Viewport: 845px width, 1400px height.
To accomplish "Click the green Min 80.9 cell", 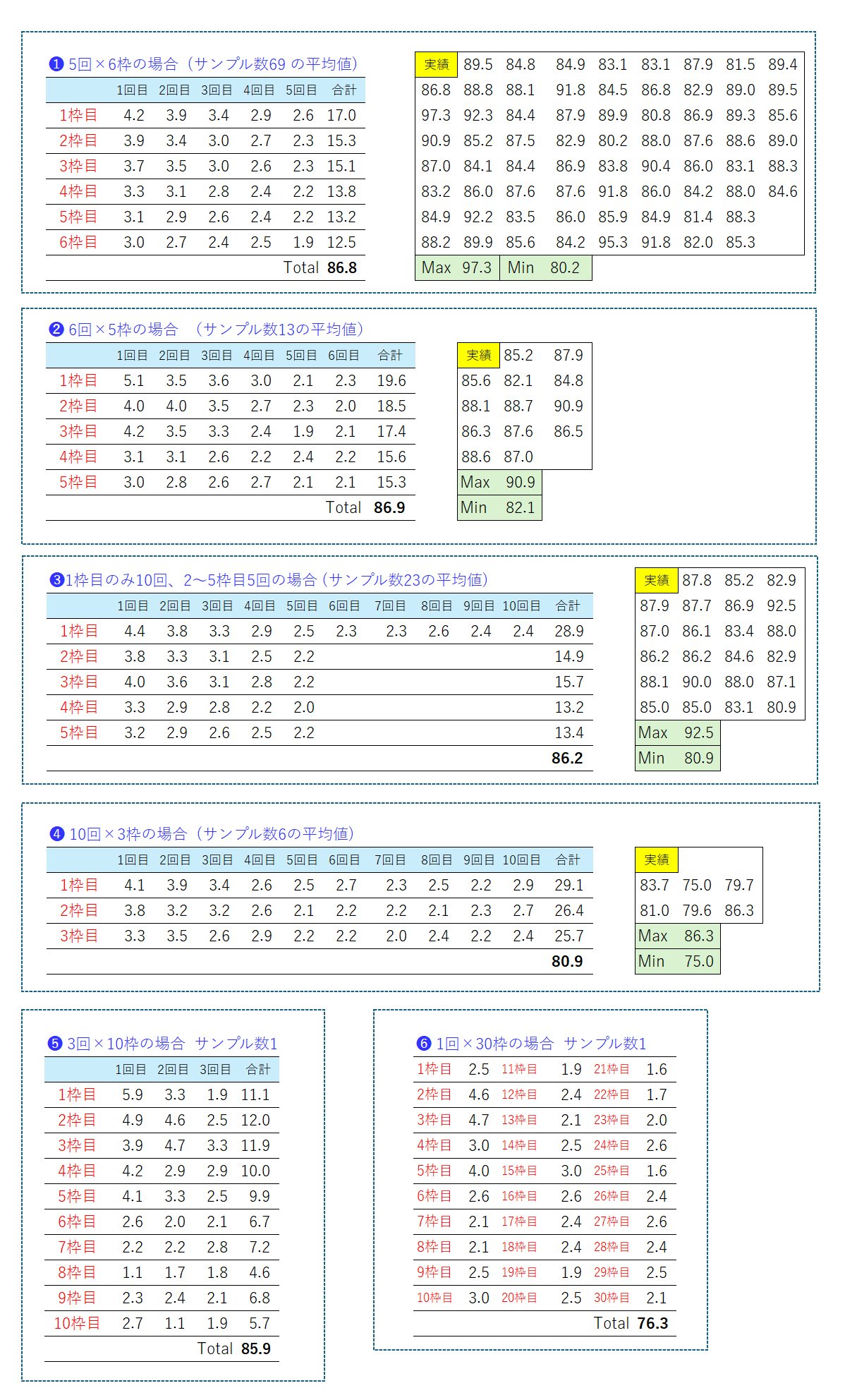I will (x=677, y=759).
